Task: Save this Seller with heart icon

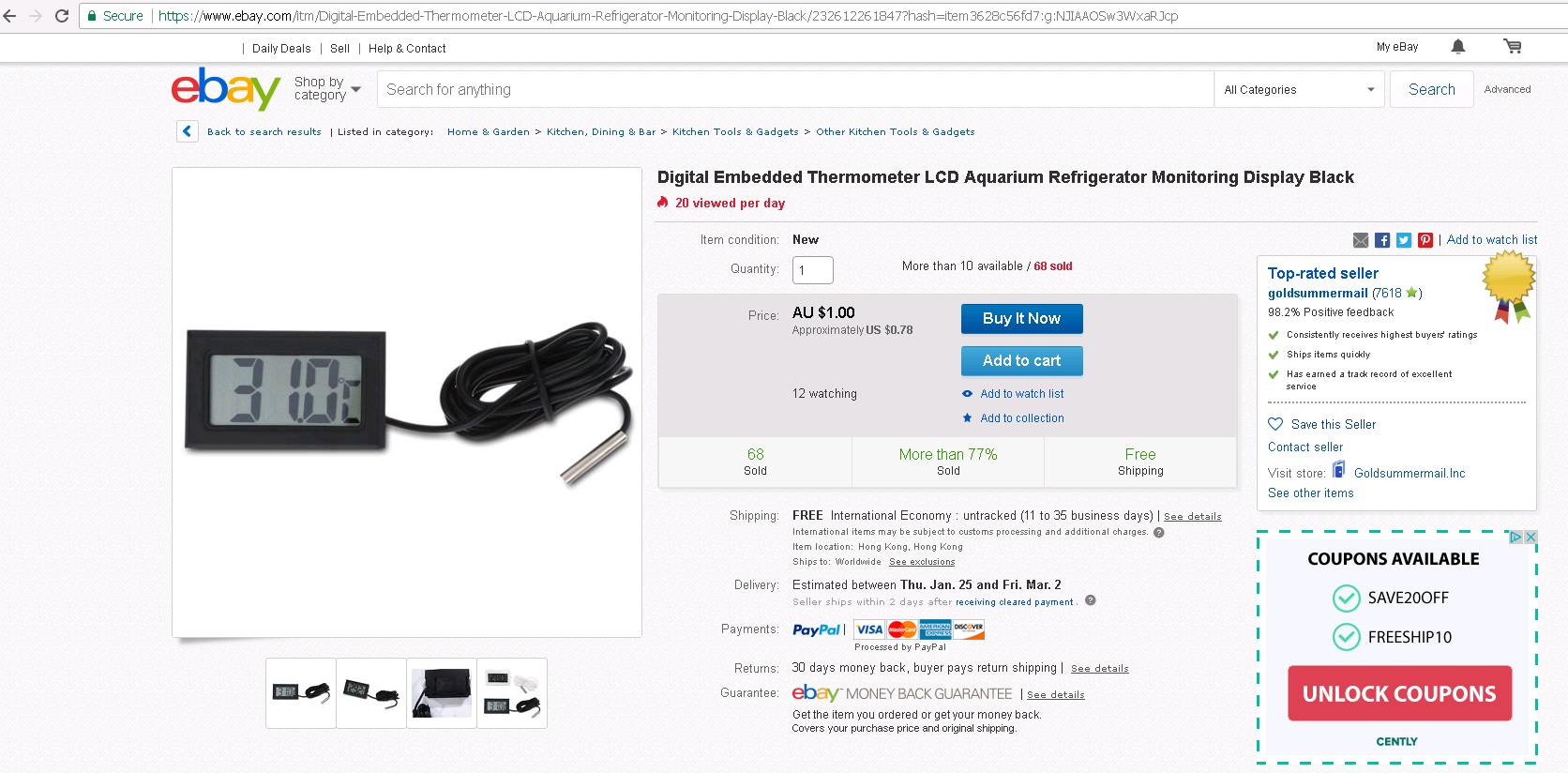Action: 1275,424
